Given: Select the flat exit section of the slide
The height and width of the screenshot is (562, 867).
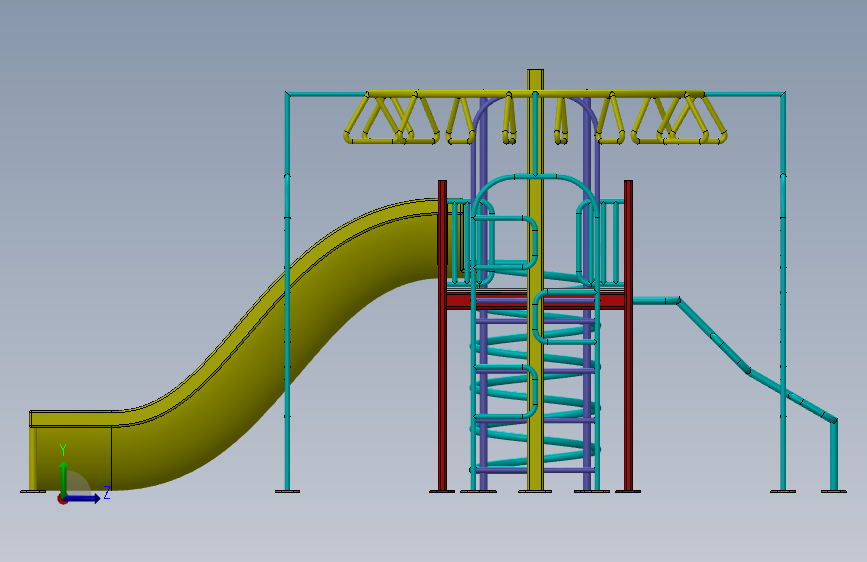Looking at the screenshot, I should (71, 451).
